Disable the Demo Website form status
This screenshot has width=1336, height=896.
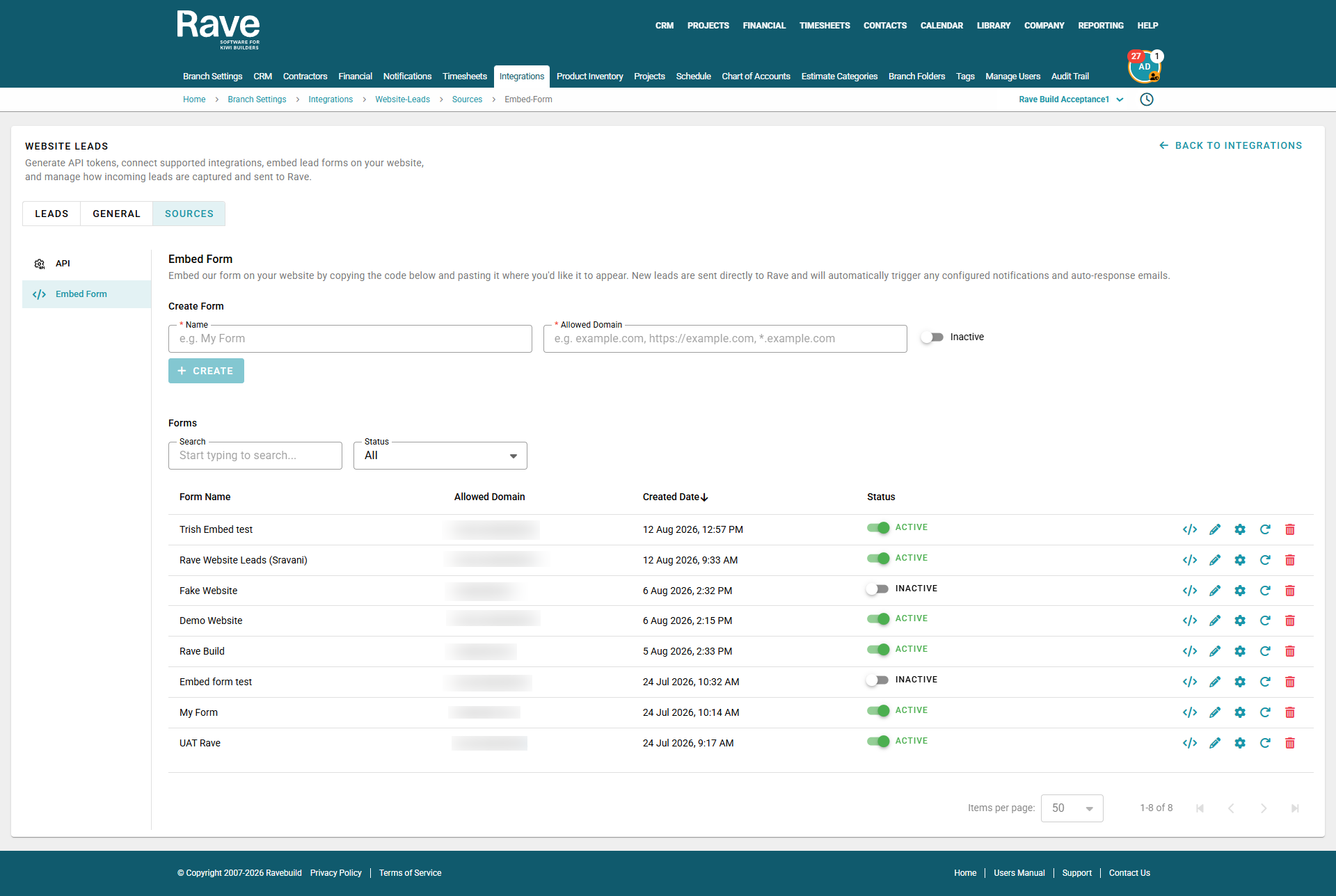pyautogui.click(x=878, y=619)
